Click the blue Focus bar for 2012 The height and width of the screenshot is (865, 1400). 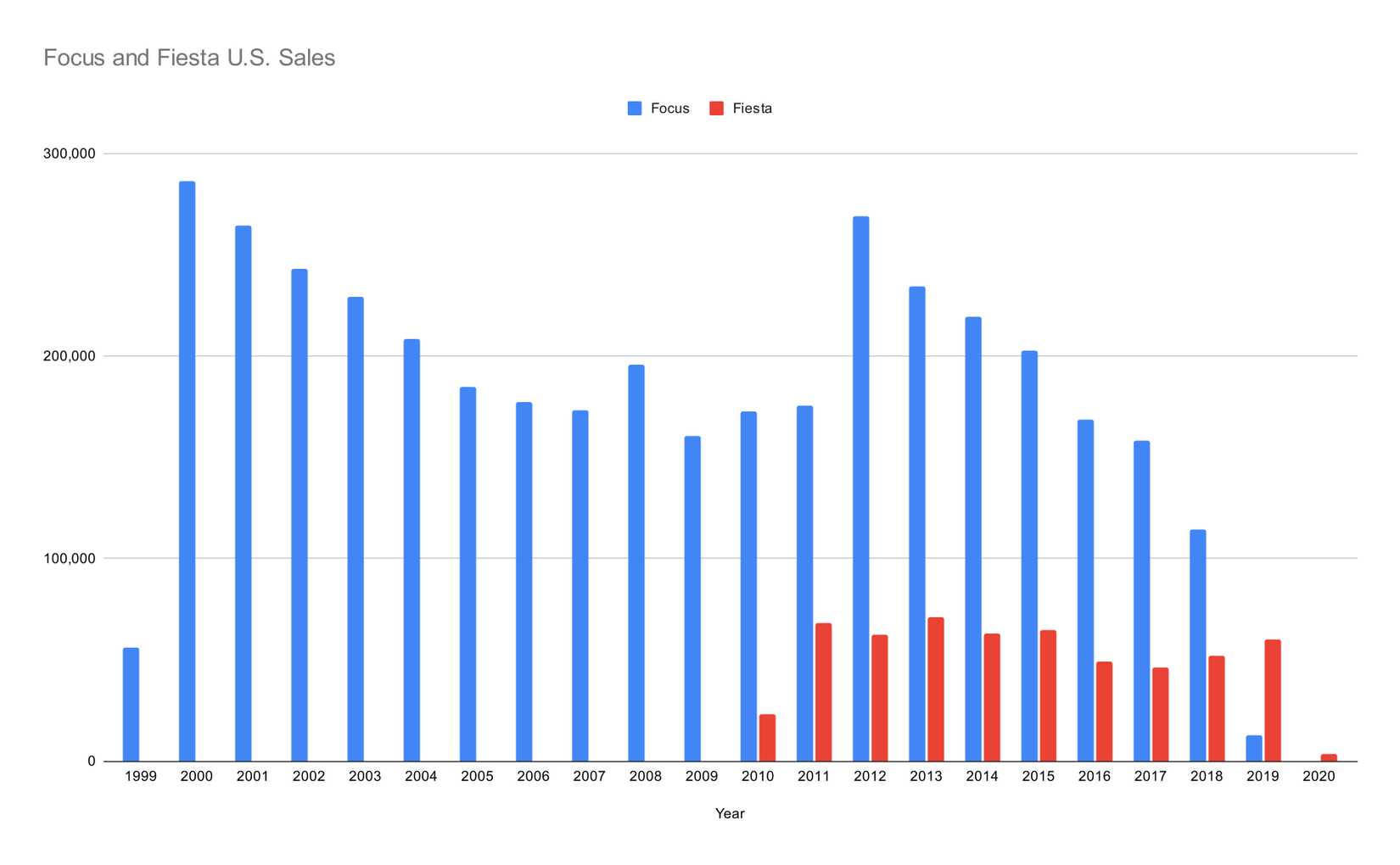click(860, 488)
